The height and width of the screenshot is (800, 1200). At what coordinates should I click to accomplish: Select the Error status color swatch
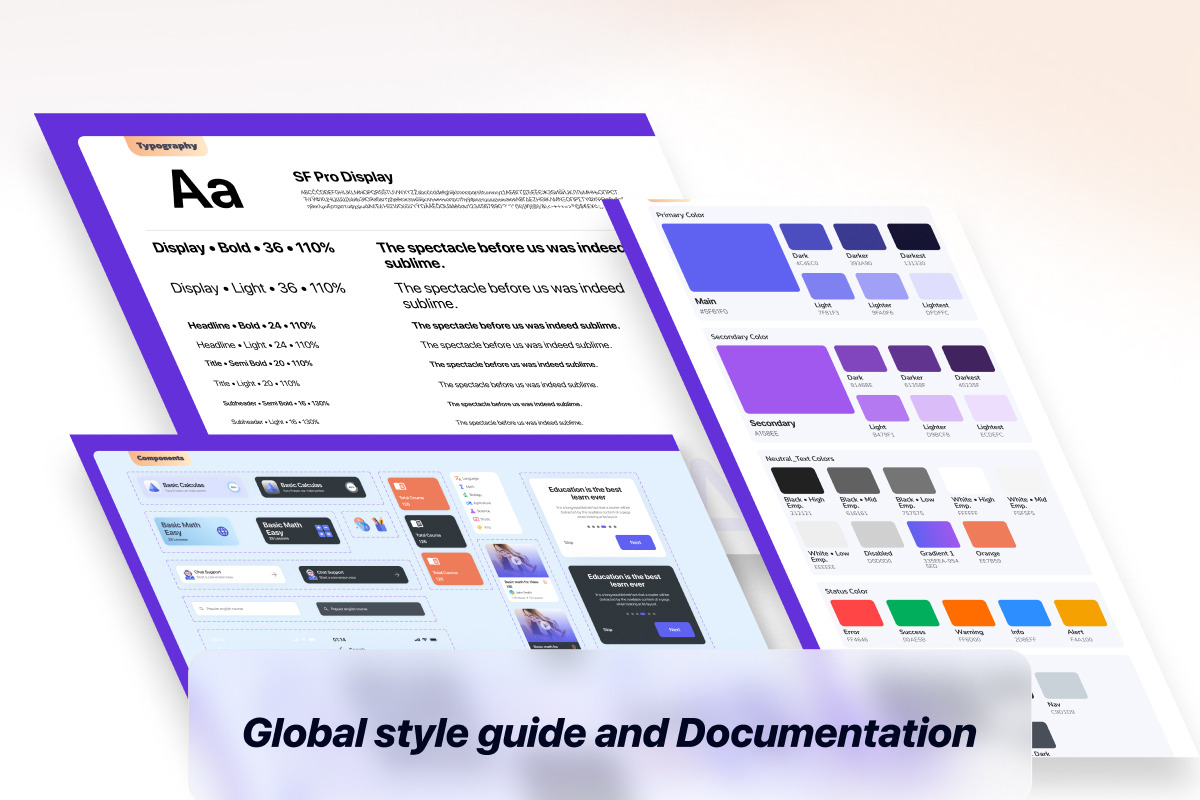tap(858, 613)
